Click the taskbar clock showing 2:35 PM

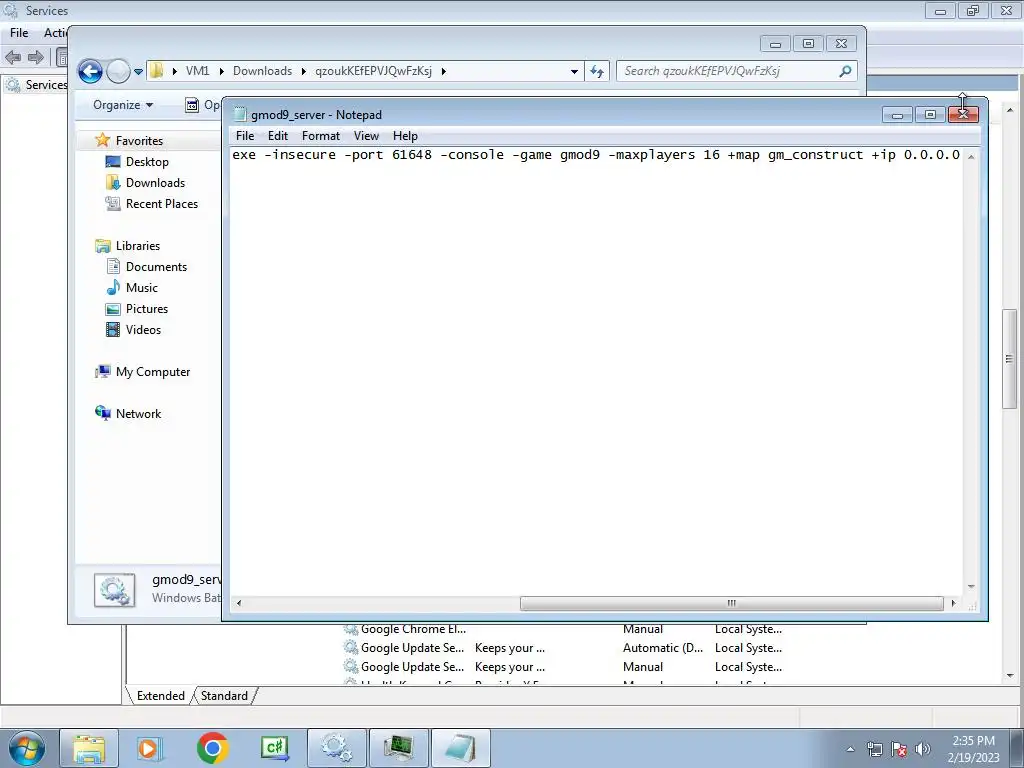pos(973,749)
